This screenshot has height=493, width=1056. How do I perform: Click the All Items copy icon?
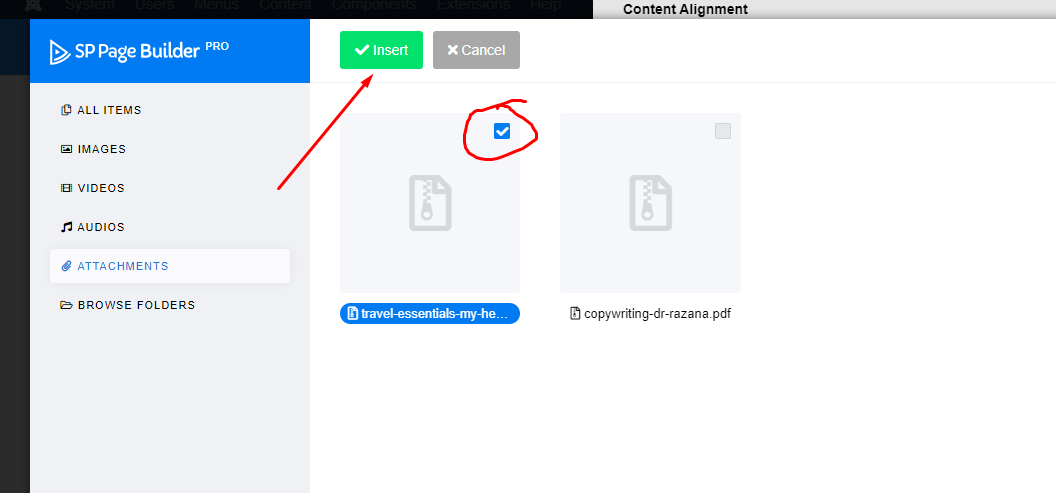pos(66,110)
